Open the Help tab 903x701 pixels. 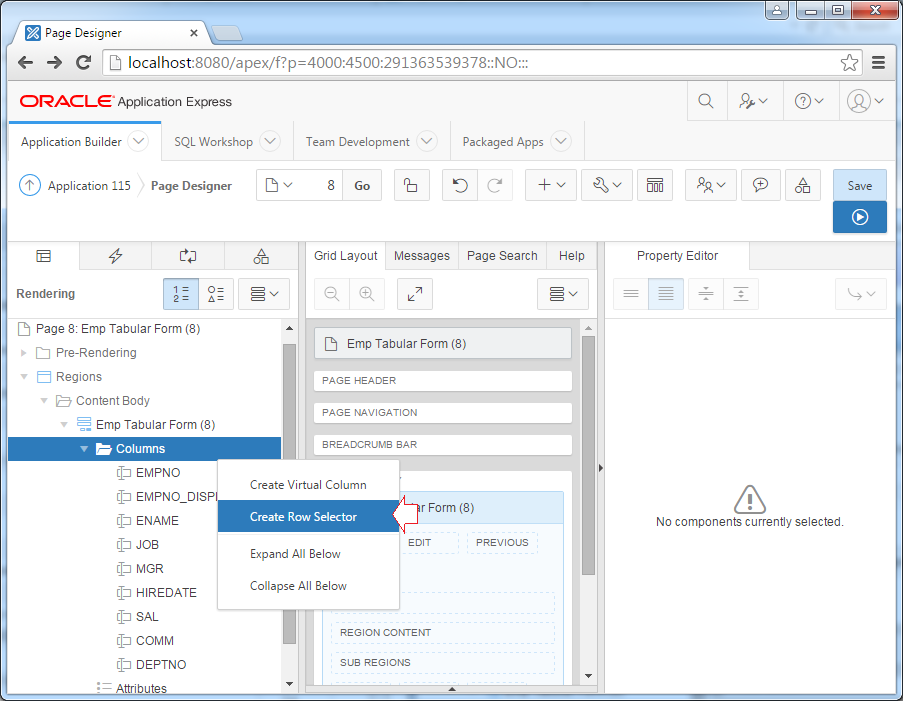(x=571, y=256)
